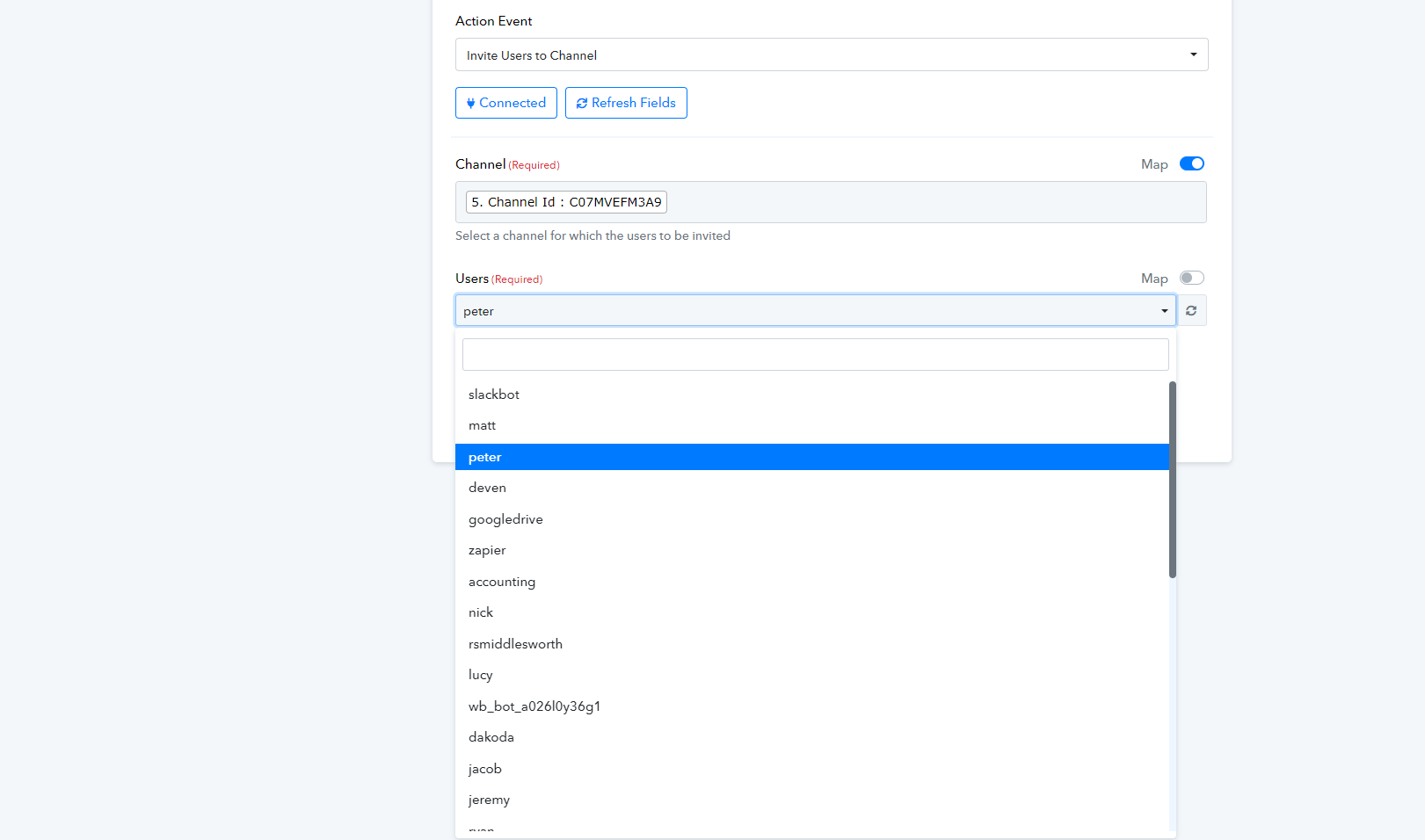The width and height of the screenshot is (1425, 840).
Task: Click the Refresh Fields button
Action: 626,103
